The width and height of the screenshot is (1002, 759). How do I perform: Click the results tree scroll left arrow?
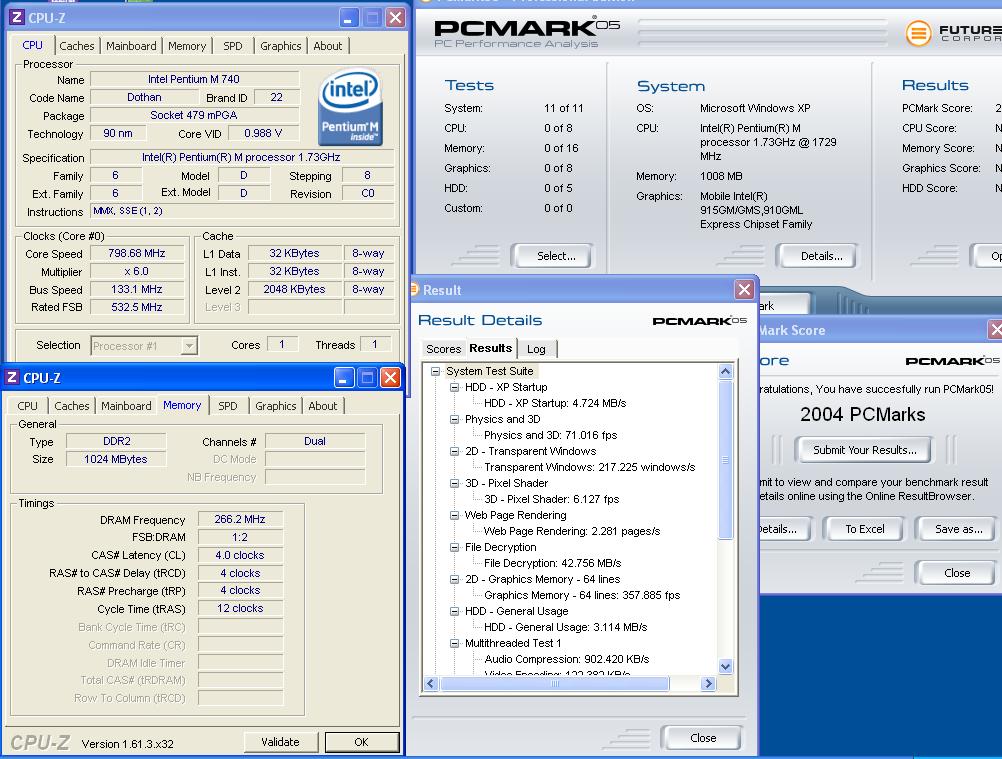(x=431, y=684)
